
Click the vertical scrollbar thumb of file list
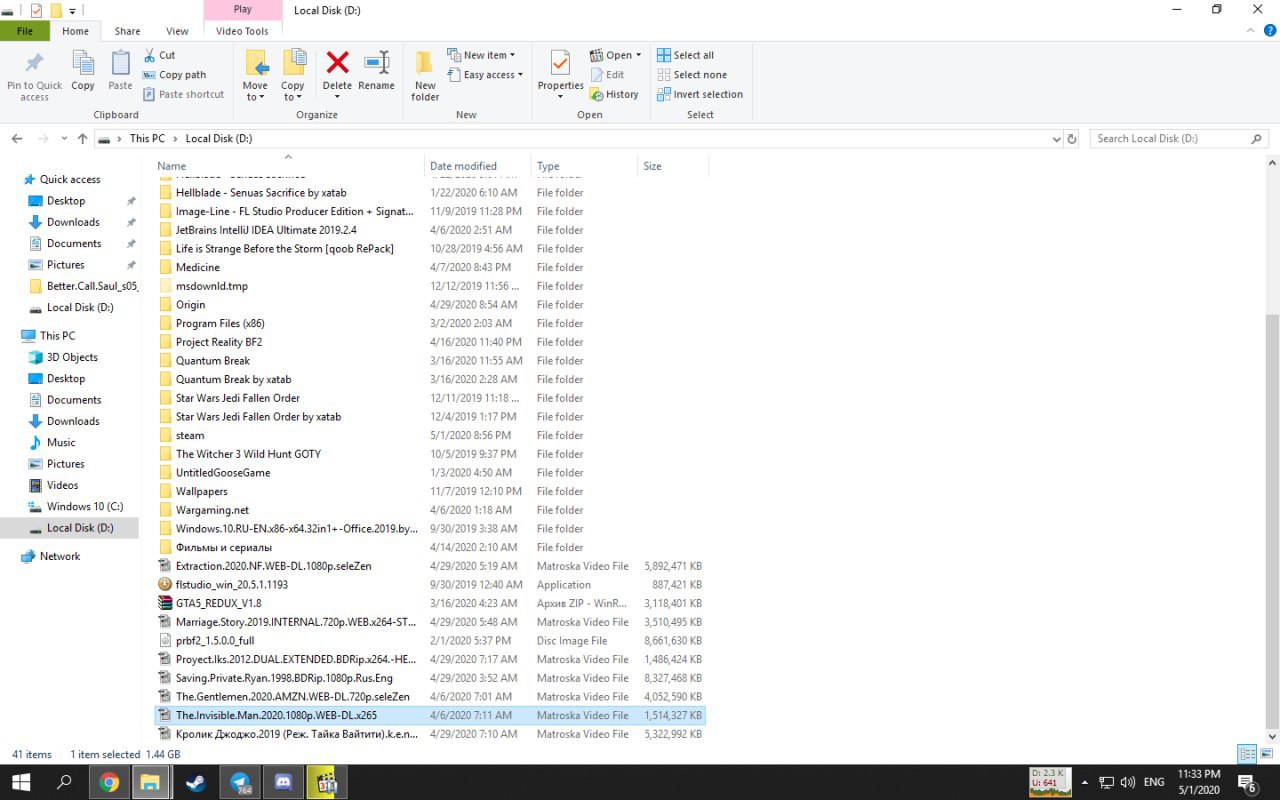[1272, 520]
